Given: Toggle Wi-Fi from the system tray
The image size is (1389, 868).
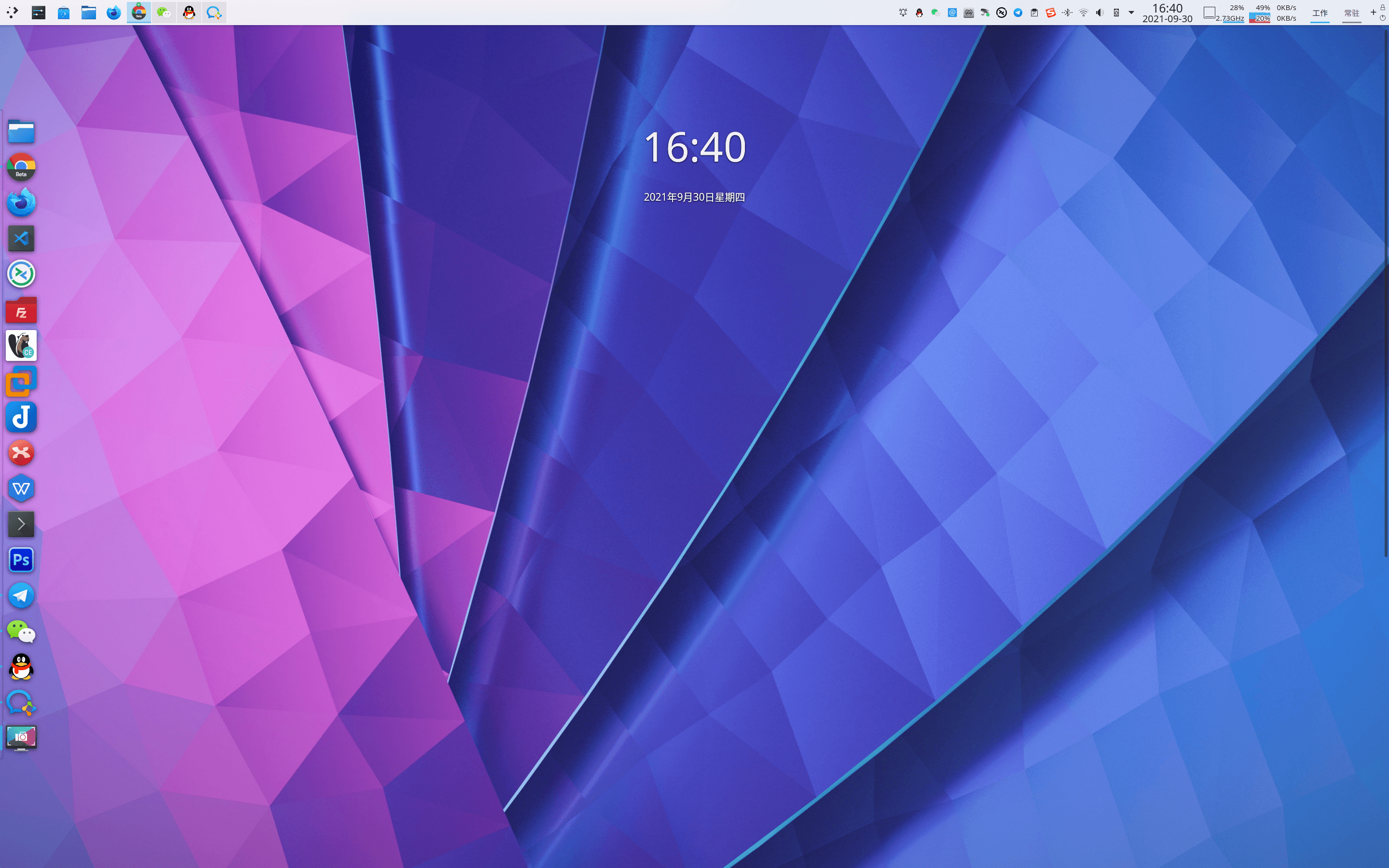Looking at the screenshot, I should coord(1083,12).
